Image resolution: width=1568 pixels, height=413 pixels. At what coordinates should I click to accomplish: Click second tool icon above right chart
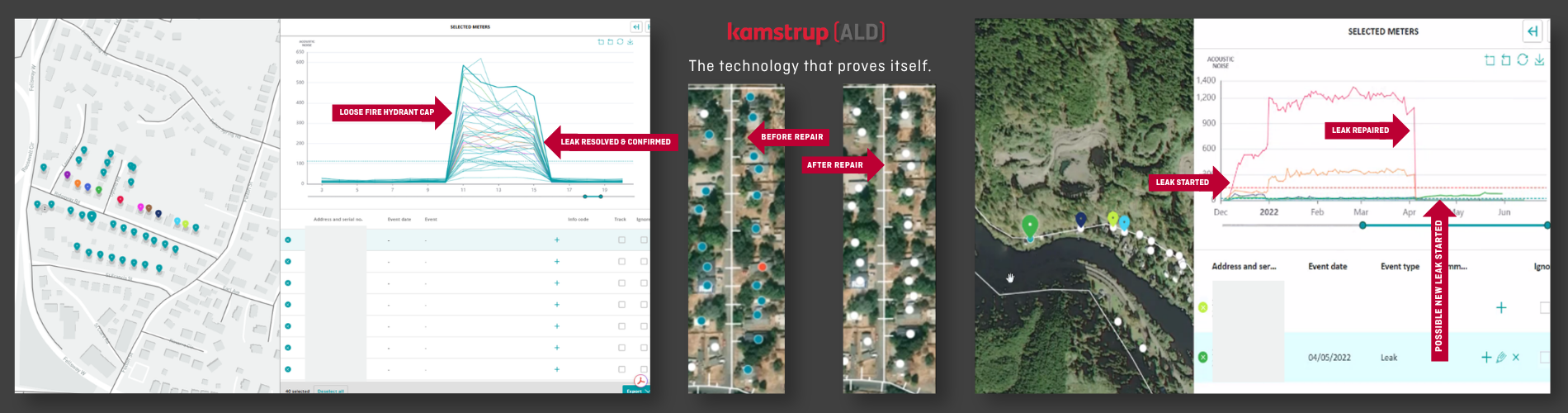1506,59
